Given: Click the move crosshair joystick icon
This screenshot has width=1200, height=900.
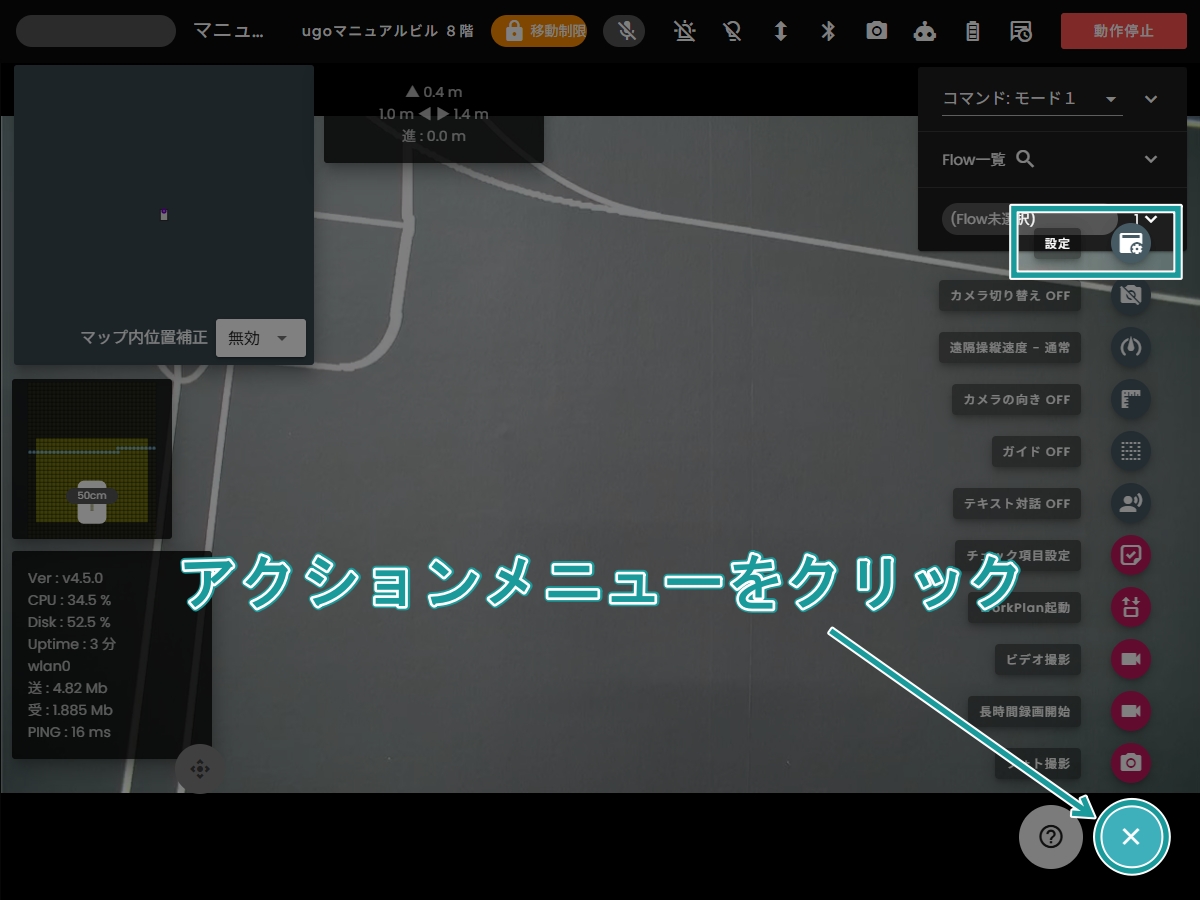Looking at the screenshot, I should coord(199,769).
